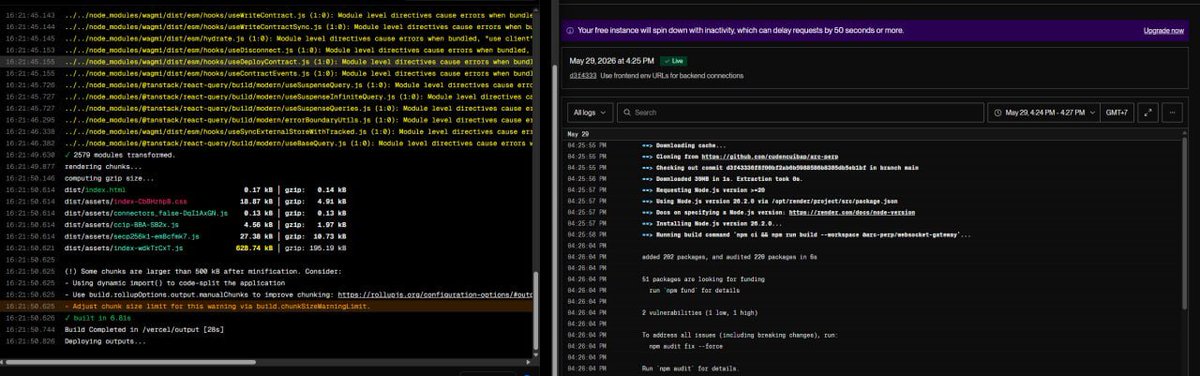Select the '2579 modules transformed' line
The width and height of the screenshot is (1200, 376).
[119, 154]
